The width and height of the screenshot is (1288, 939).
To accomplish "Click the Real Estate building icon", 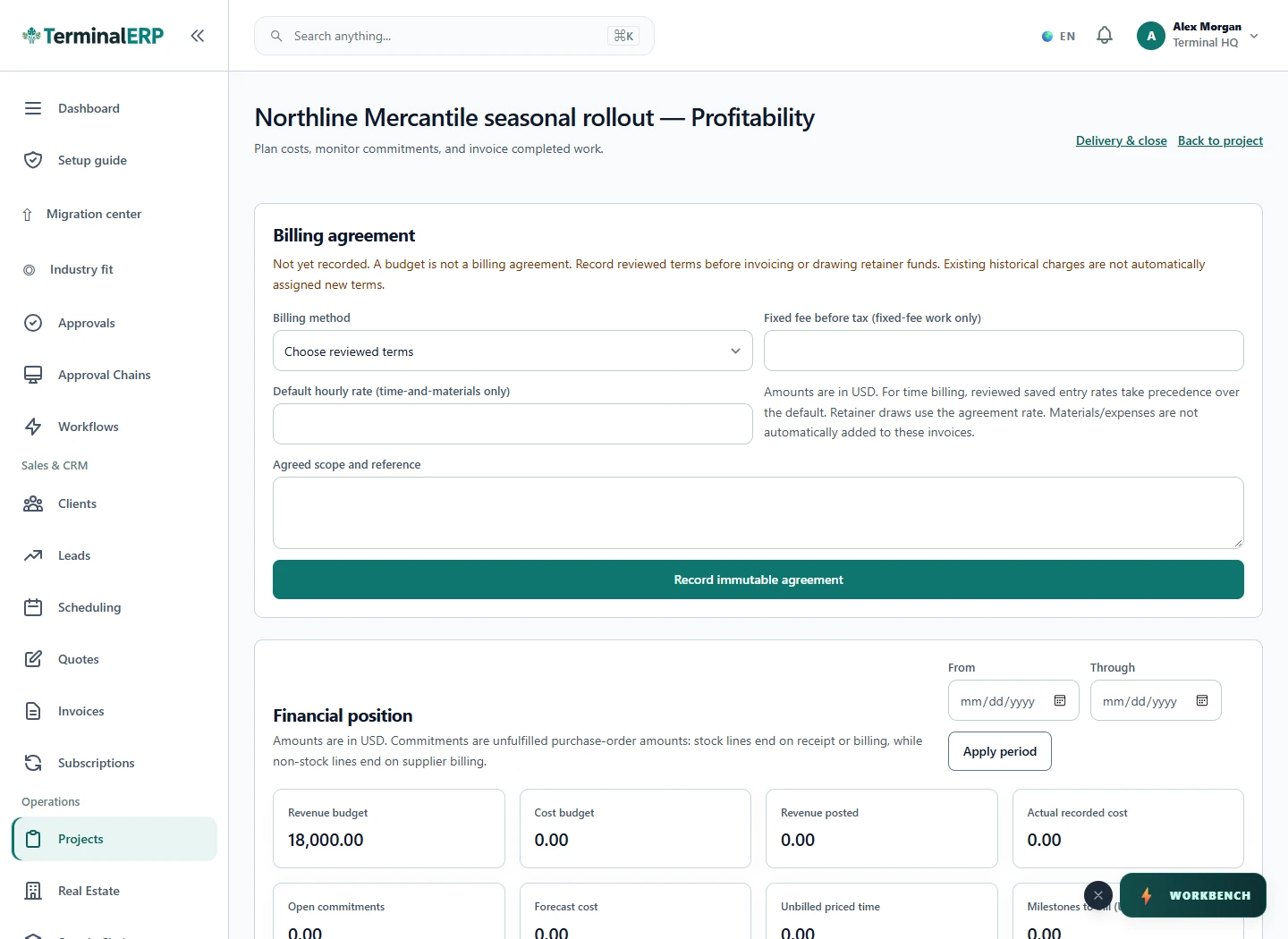I will 33,891.
